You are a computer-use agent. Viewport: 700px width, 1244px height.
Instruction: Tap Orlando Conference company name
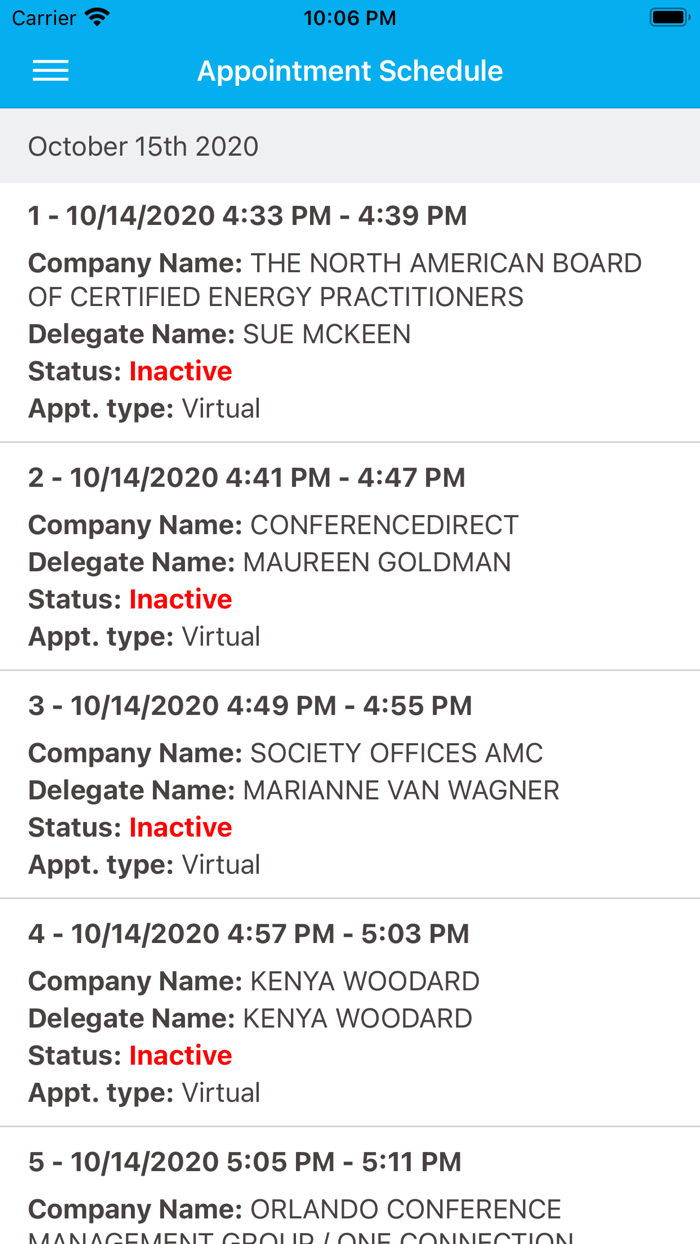pos(405,1210)
